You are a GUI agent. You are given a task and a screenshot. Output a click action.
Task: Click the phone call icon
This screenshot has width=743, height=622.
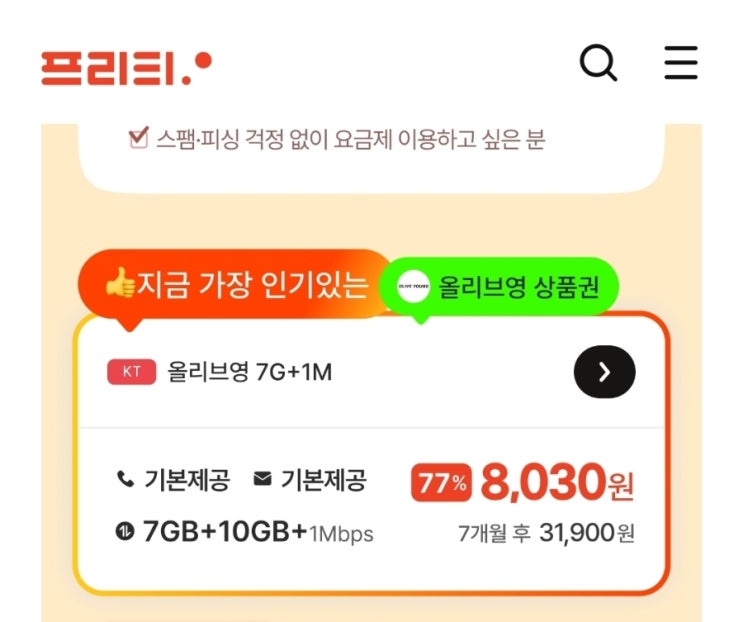[x=125, y=479]
